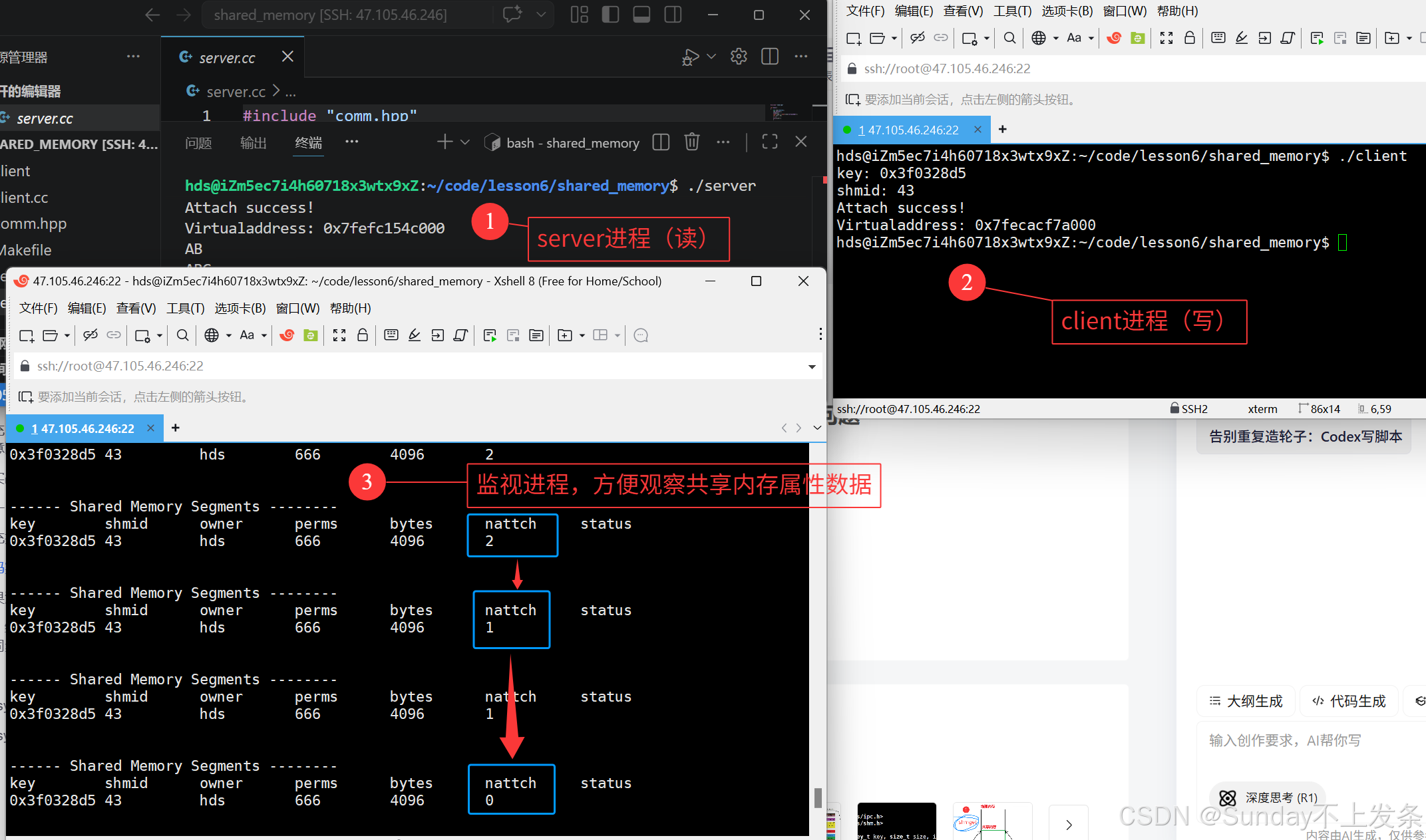Click the disconnect icon in upper-right Xshell toolbar
The height and width of the screenshot is (840, 1426).
(918, 38)
